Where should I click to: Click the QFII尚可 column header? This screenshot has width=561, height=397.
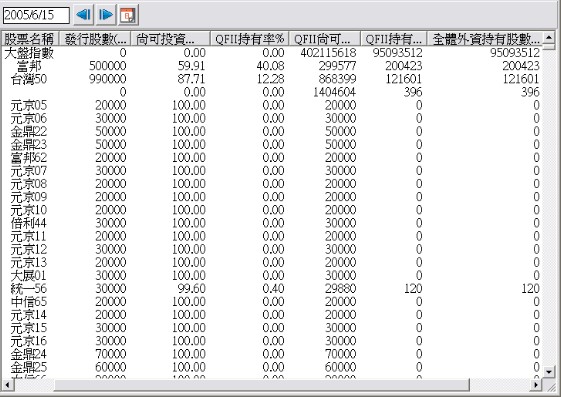(x=325, y=39)
